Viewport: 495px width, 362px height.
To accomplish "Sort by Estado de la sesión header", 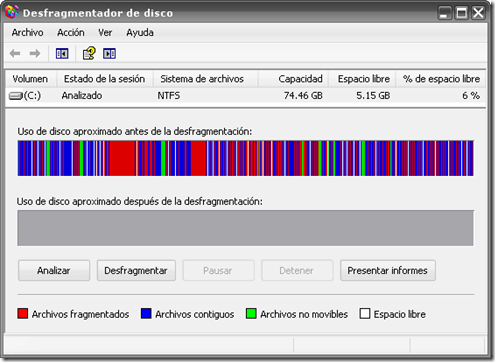I will click(105, 79).
